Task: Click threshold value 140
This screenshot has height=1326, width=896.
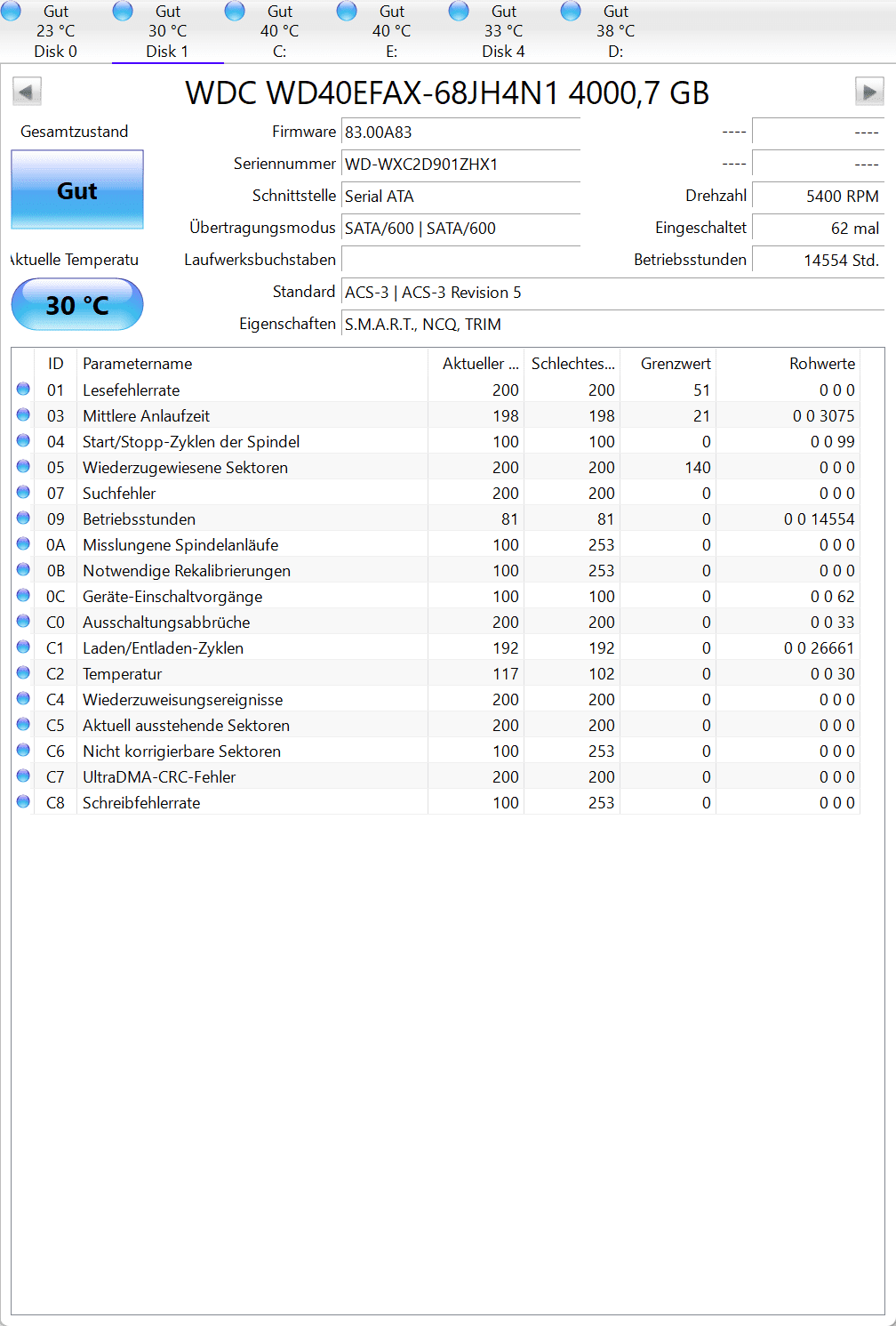Action: click(698, 468)
